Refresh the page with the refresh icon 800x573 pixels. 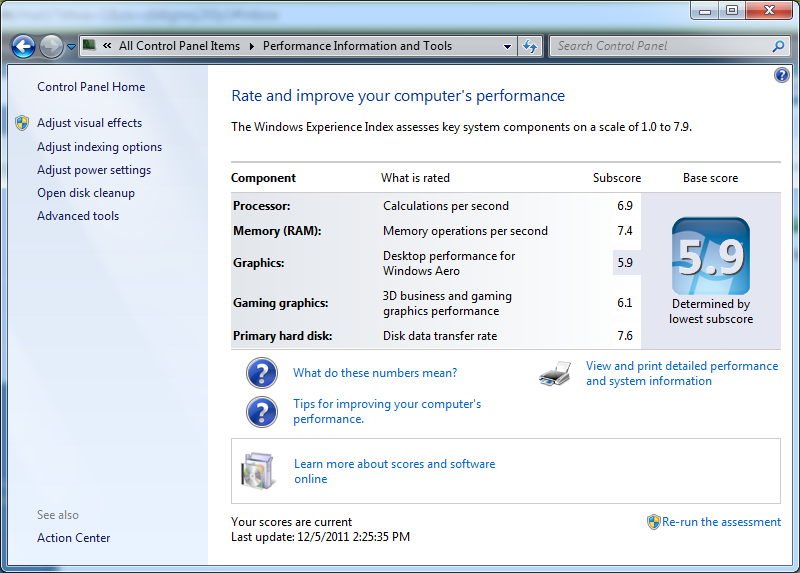point(530,46)
